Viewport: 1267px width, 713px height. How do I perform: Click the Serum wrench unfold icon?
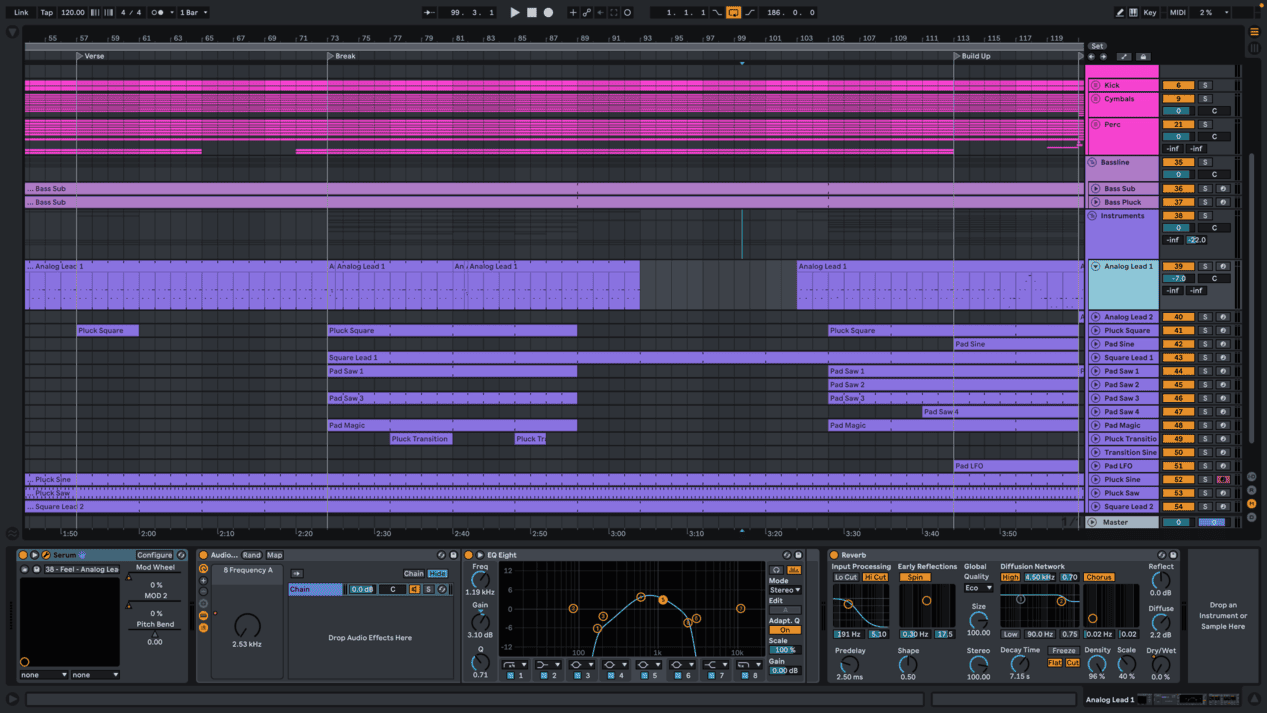(46, 555)
